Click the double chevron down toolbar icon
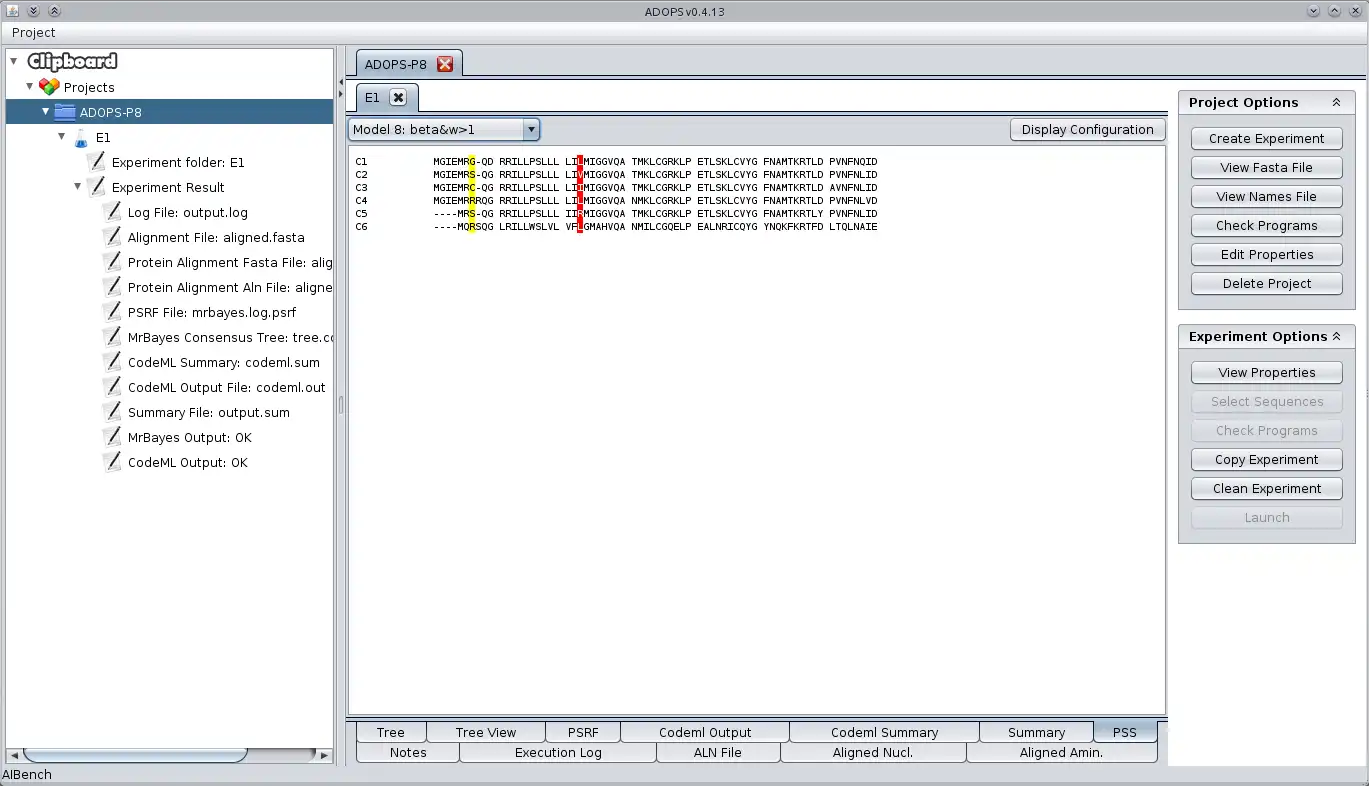1369x786 pixels. tap(31, 10)
